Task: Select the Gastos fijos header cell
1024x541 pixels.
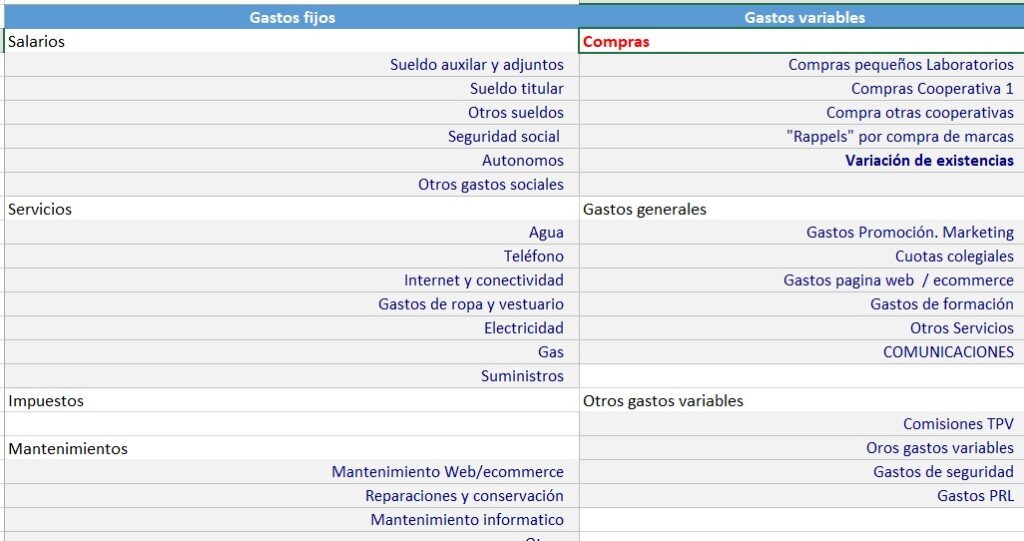Action: (x=292, y=18)
